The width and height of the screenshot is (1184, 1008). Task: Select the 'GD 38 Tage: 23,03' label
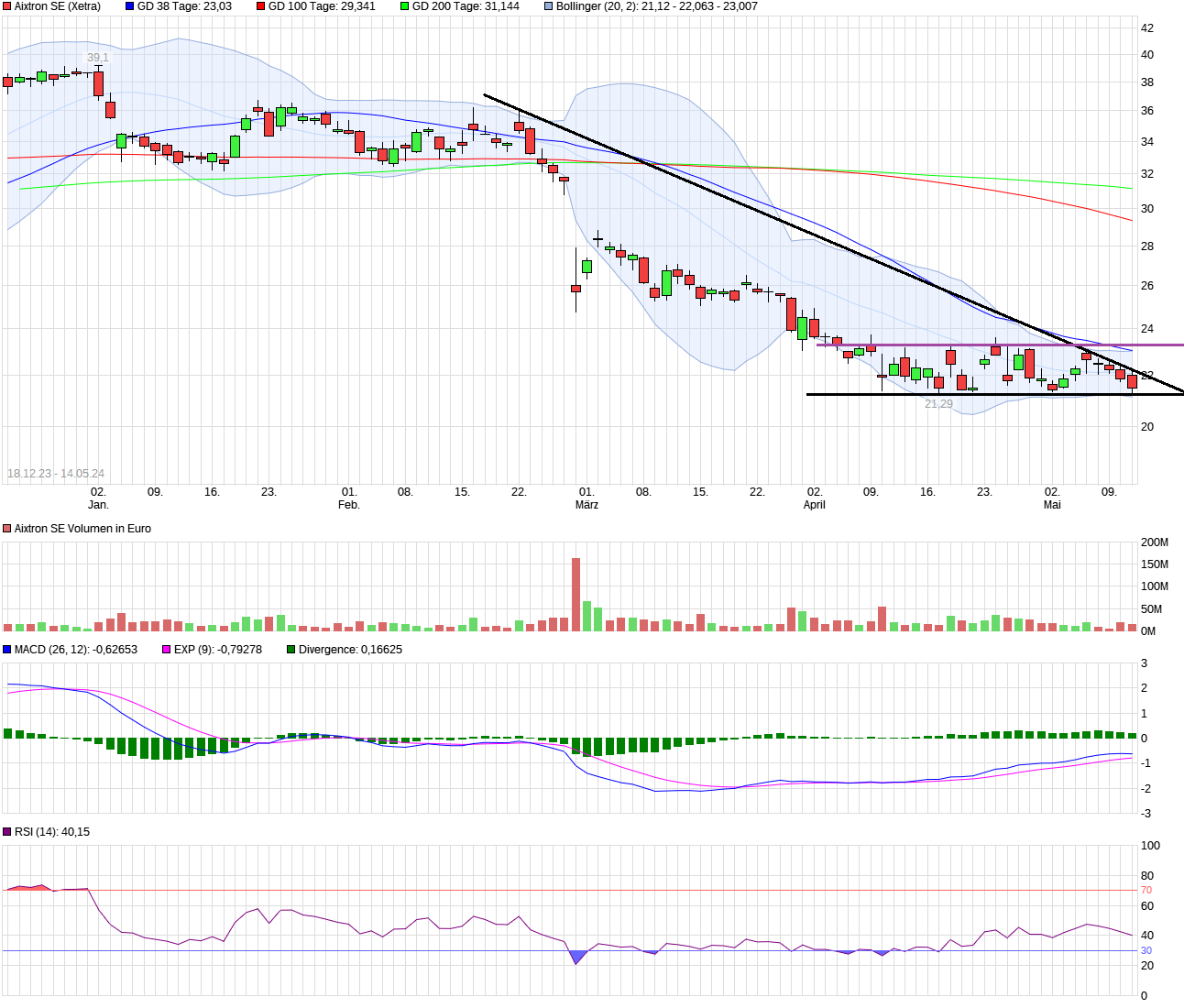[x=184, y=6]
